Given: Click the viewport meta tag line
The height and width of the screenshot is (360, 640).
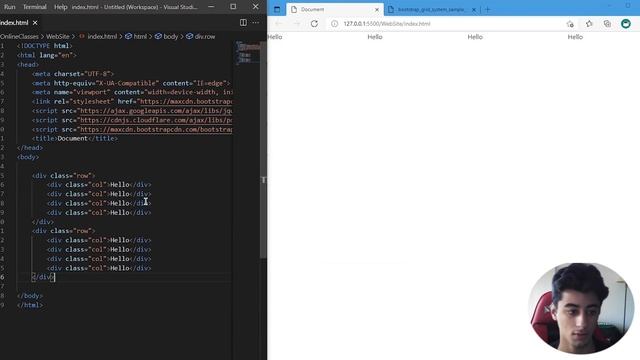Looking at the screenshot, I should point(132,92).
